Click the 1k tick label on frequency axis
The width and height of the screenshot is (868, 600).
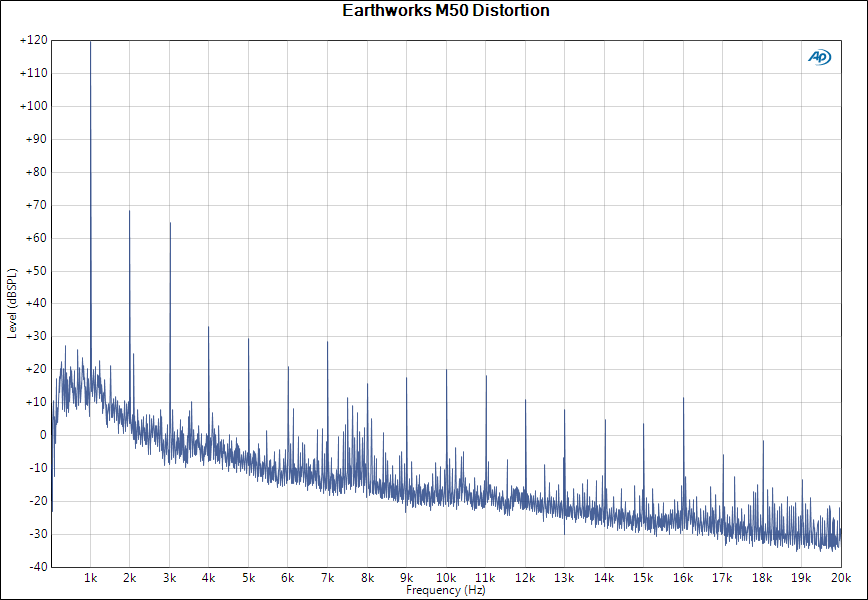point(90,578)
